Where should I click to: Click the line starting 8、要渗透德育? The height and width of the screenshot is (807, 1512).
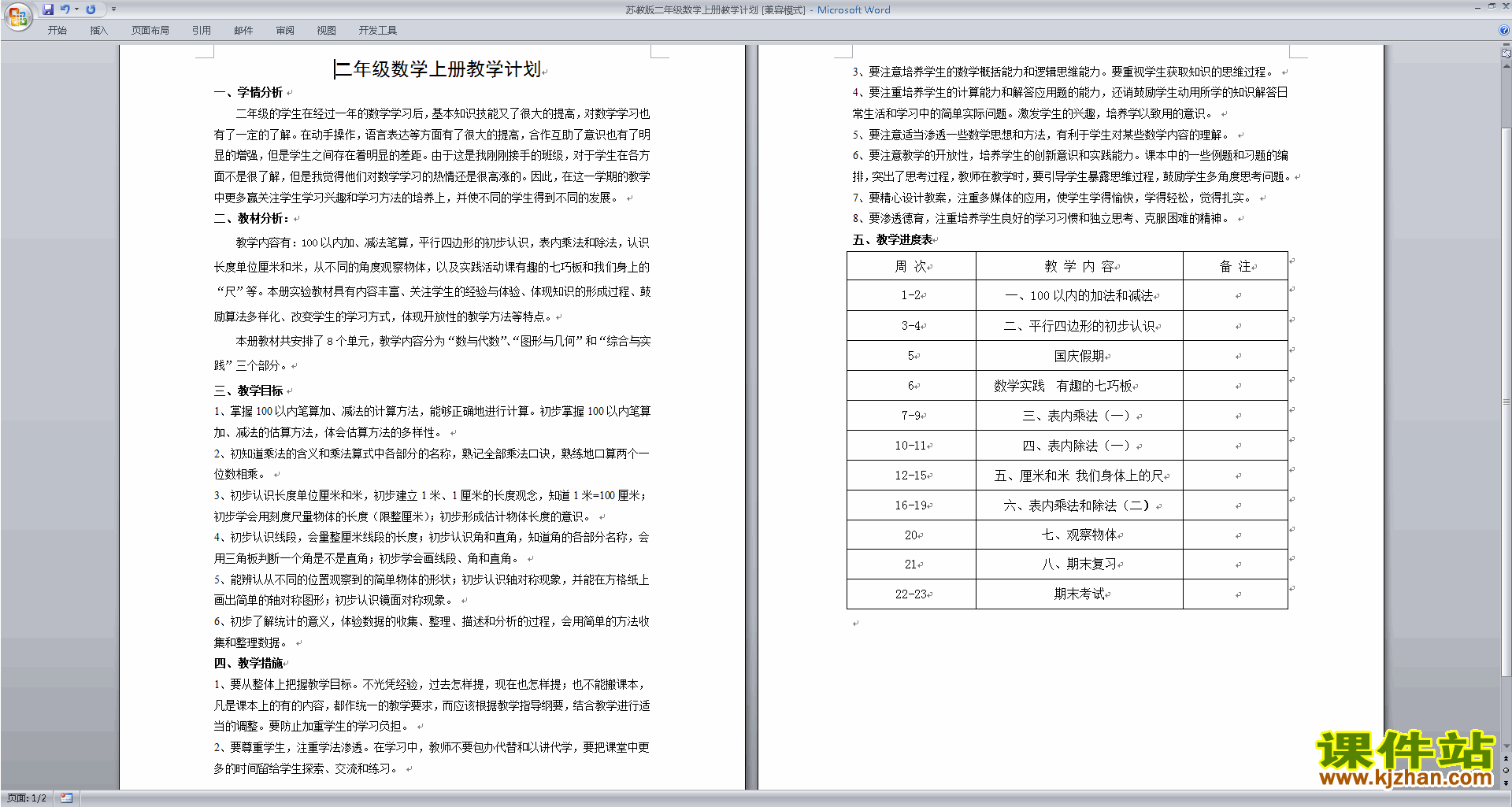(1041, 218)
